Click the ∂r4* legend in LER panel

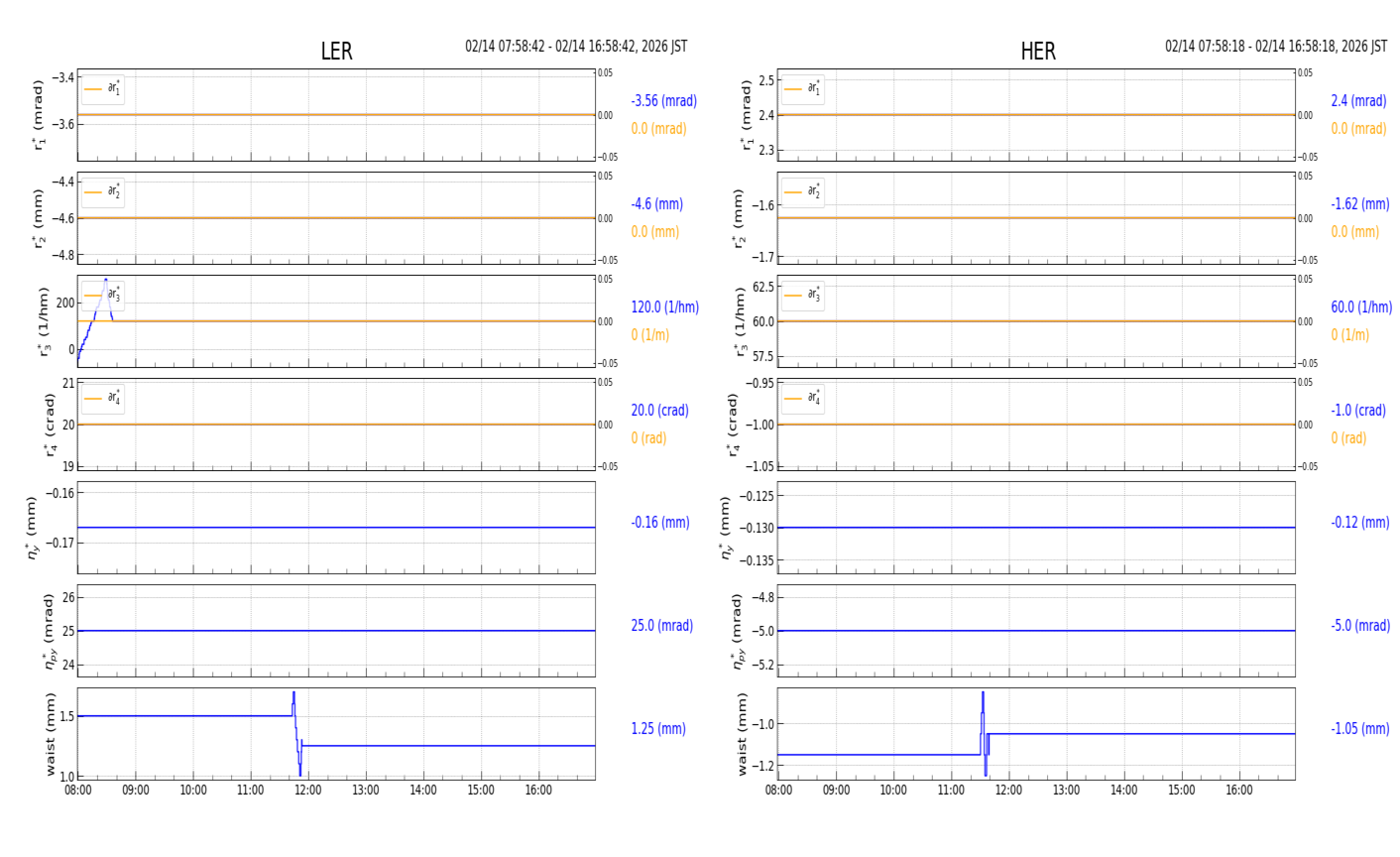point(103,399)
